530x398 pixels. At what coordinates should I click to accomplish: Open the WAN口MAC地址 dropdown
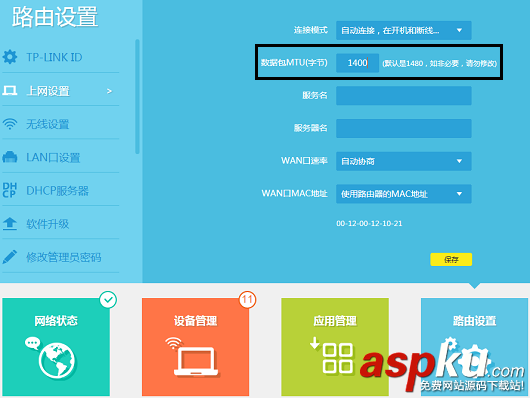coord(404,194)
